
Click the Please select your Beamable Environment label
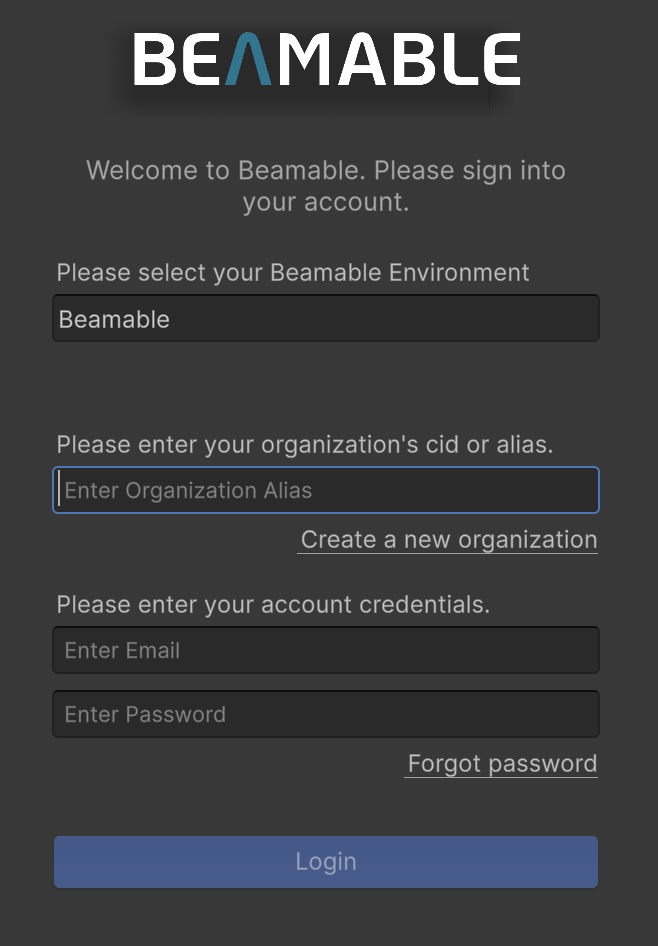coord(293,272)
